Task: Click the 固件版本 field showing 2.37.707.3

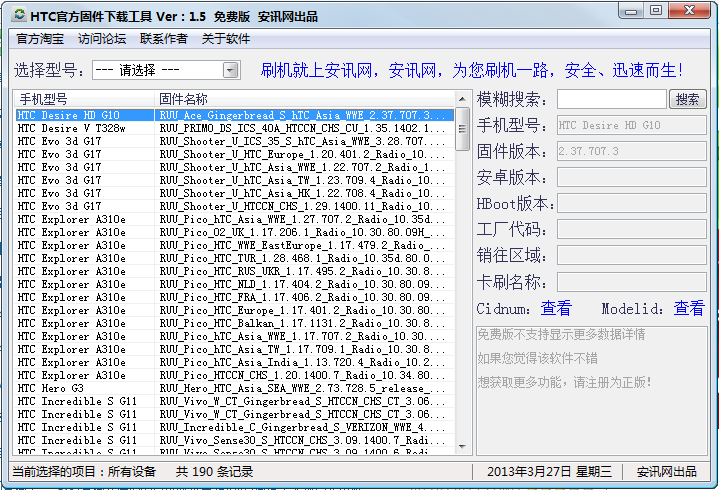Action: (632, 151)
